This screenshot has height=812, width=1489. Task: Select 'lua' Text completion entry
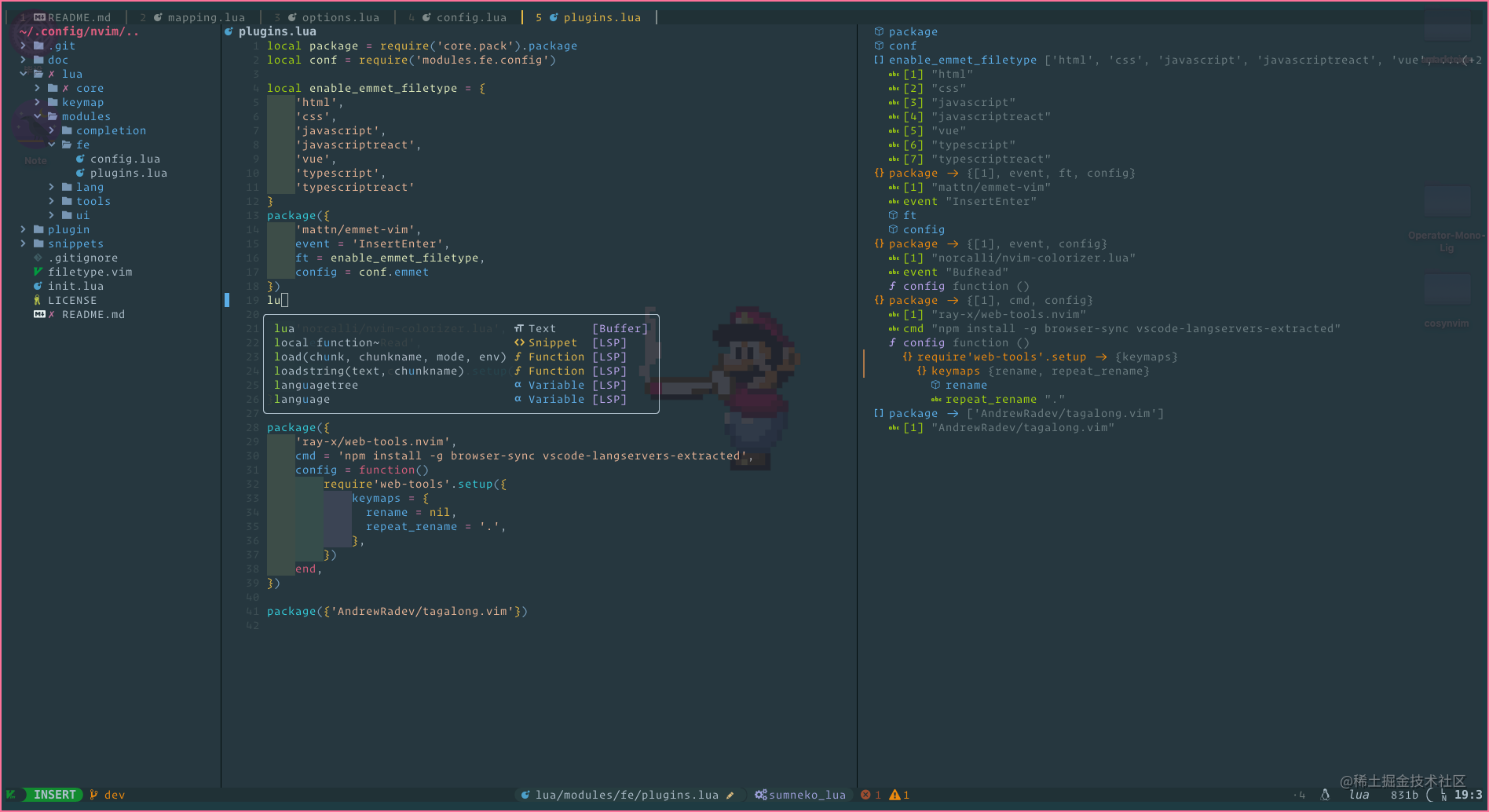461,328
